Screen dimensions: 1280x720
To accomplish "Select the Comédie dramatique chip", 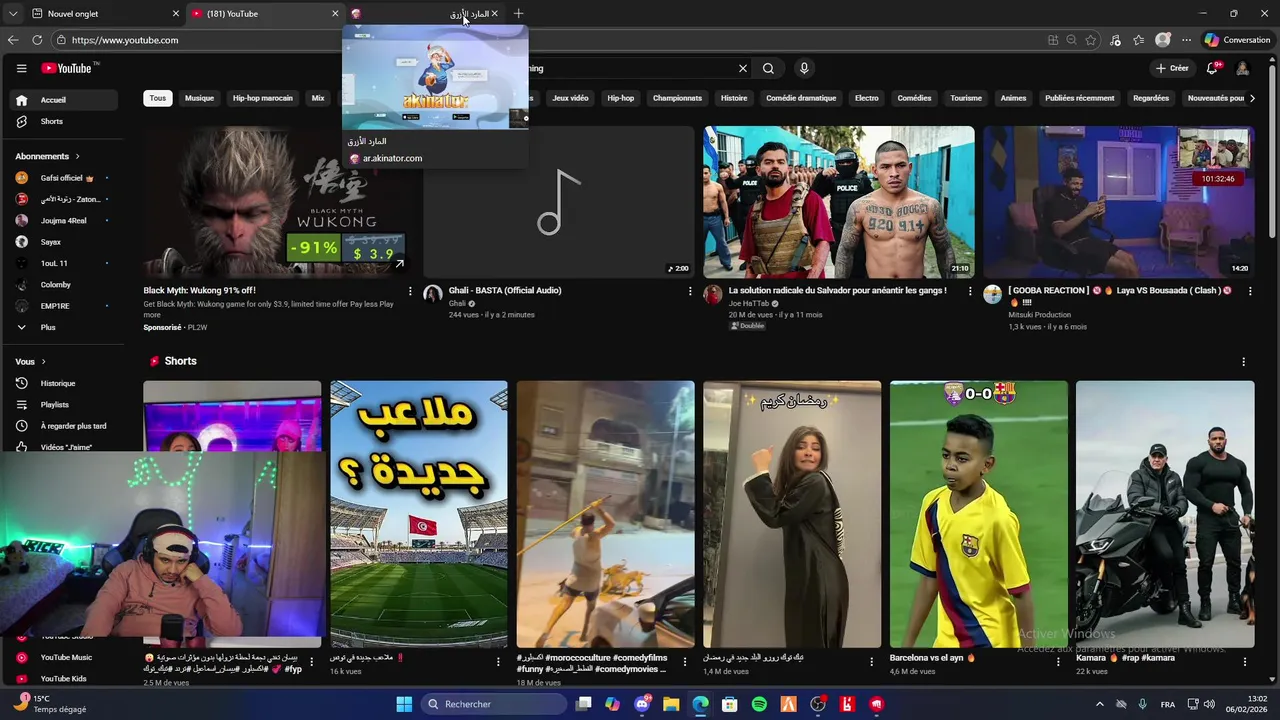I will [801, 98].
